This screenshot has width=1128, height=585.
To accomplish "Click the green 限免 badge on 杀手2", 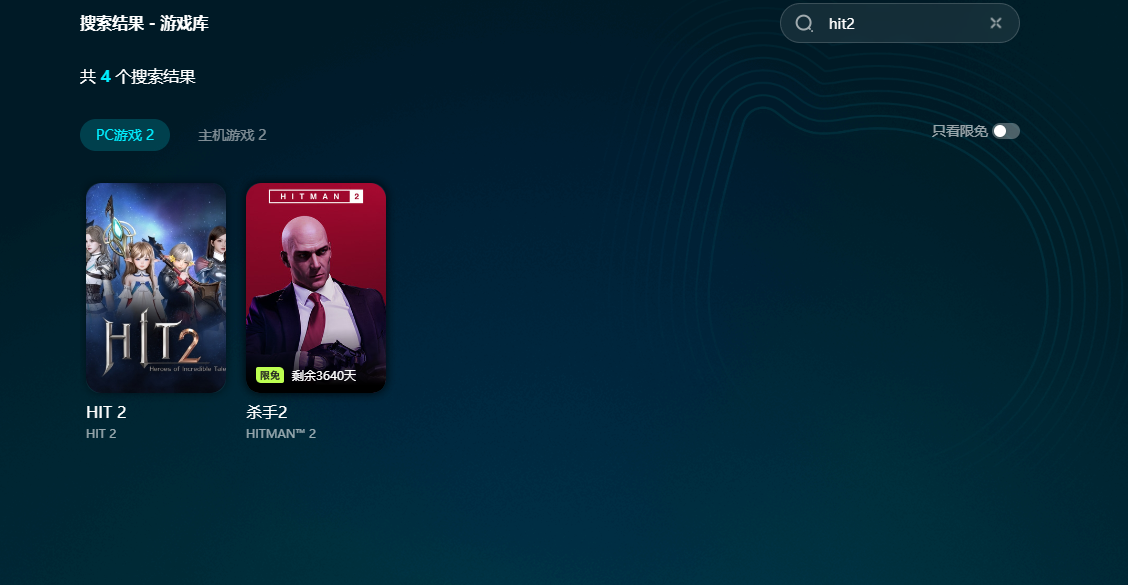I will (270, 375).
